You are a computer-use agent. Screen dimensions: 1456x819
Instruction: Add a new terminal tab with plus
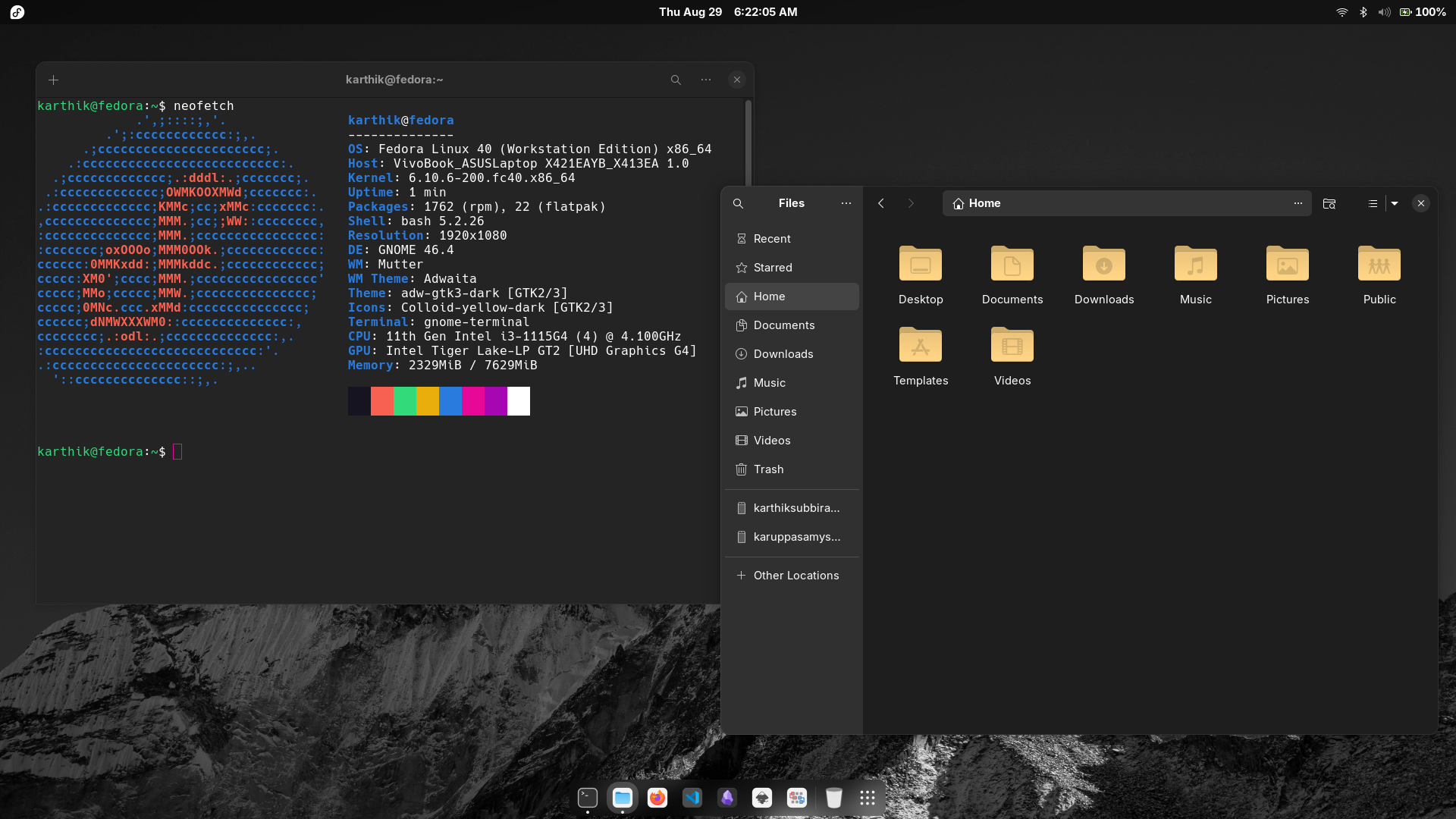click(53, 80)
